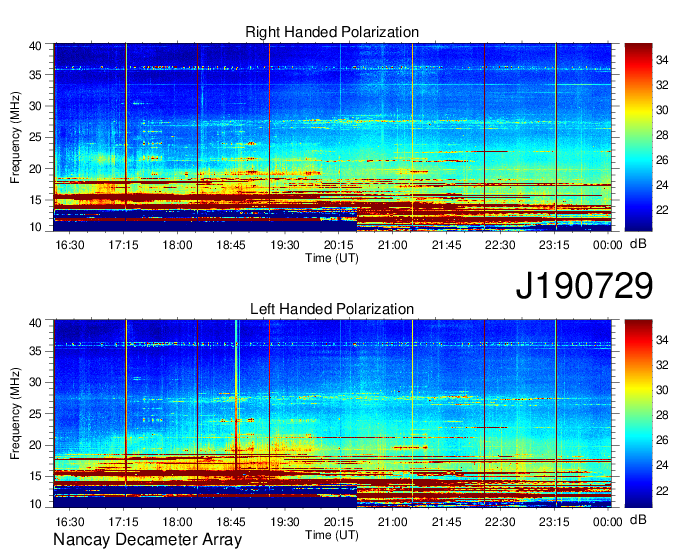Click the 18:00 time tick under Right Handed plot

(177, 245)
